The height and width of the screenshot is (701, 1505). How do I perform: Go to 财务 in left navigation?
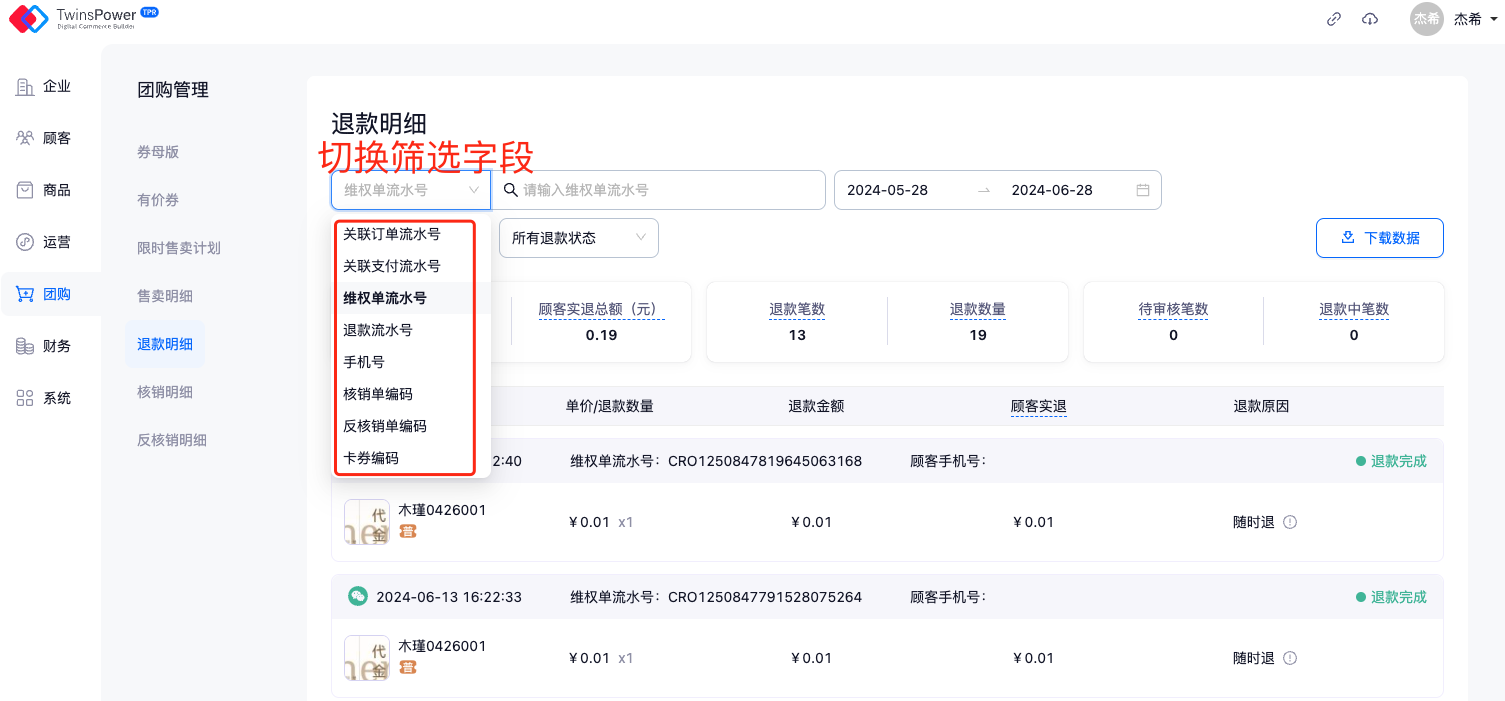pos(56,346)
